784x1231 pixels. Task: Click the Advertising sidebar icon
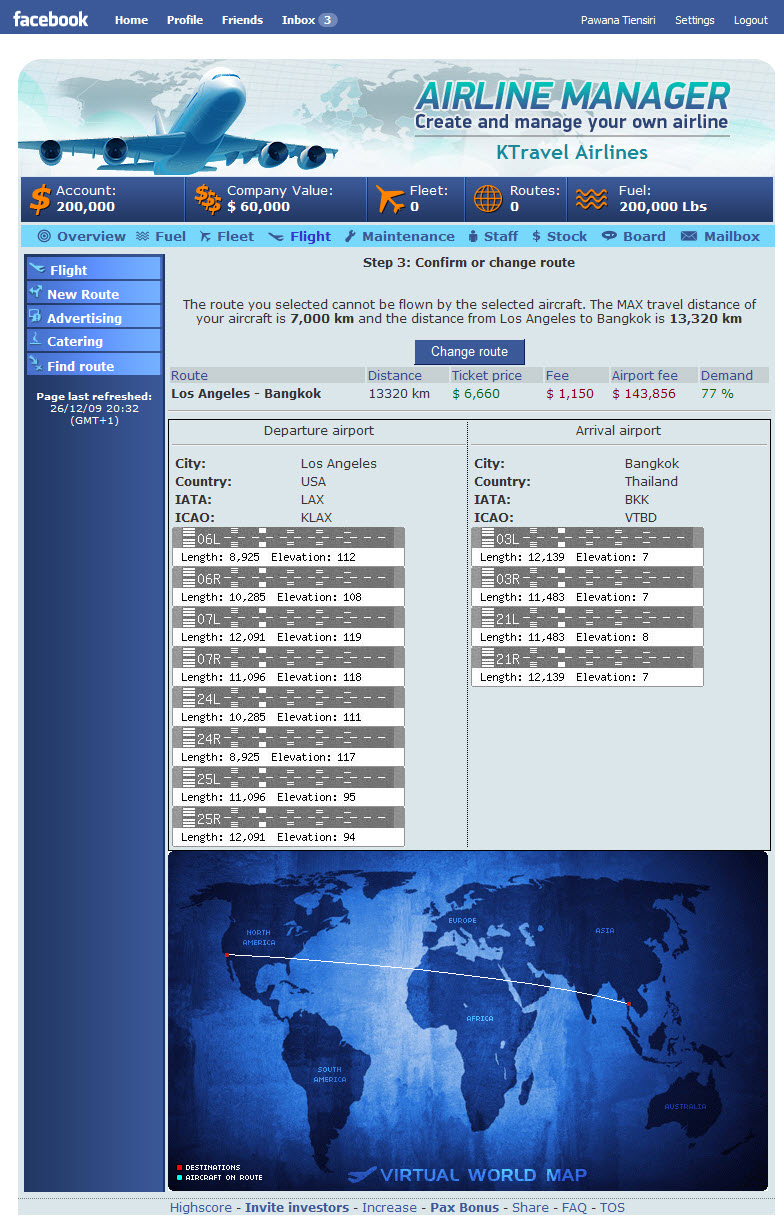click(35, 316)
